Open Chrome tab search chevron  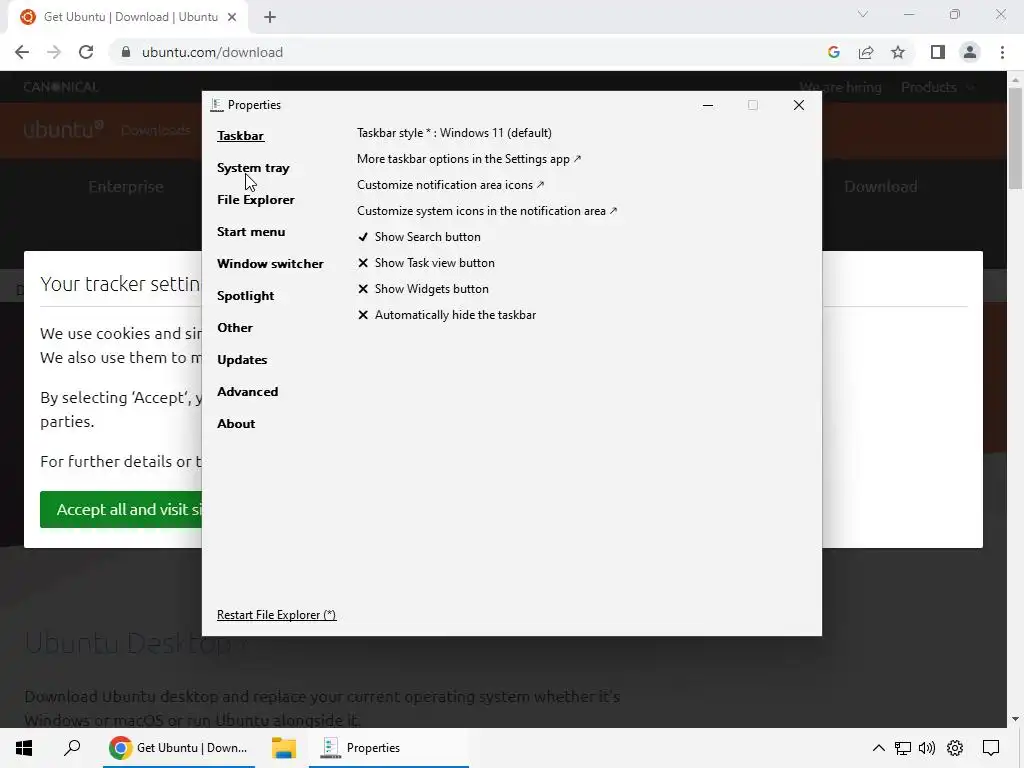click(x=863, y=14)
